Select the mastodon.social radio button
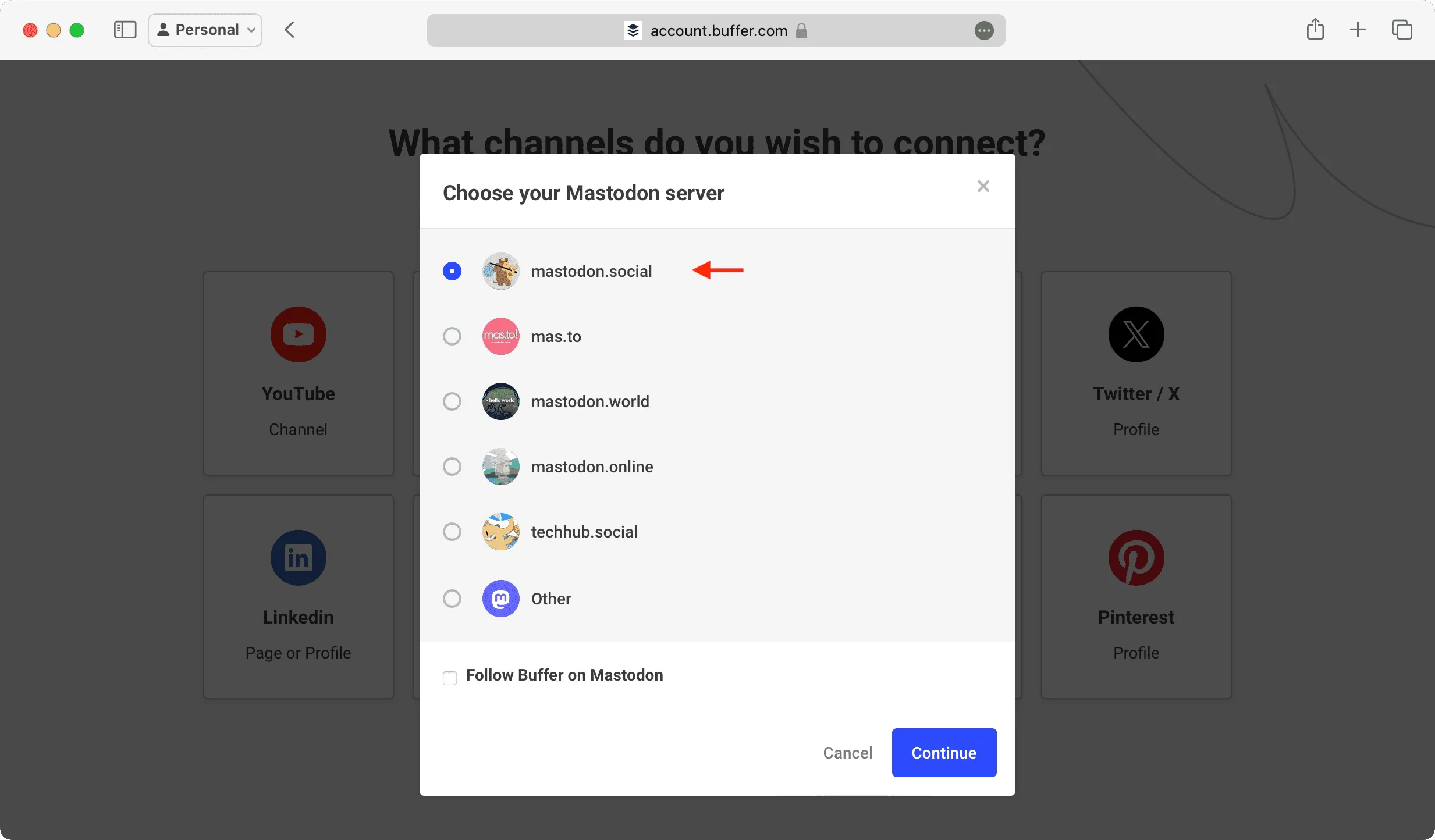 (x=452, y=271)
